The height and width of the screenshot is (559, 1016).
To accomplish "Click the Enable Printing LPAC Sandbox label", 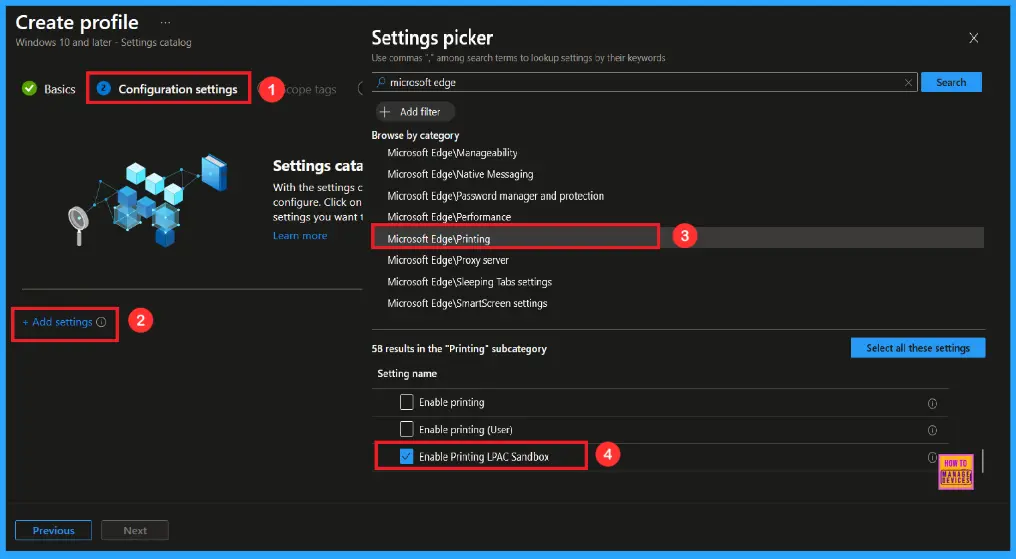I will click(483, 457).
